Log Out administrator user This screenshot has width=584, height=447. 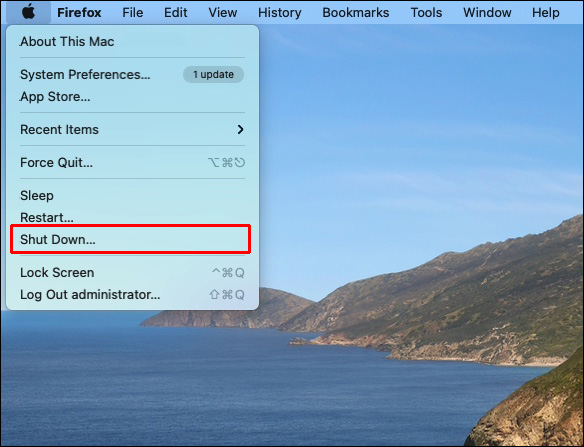pyautogui.click(x=132, y=294)
